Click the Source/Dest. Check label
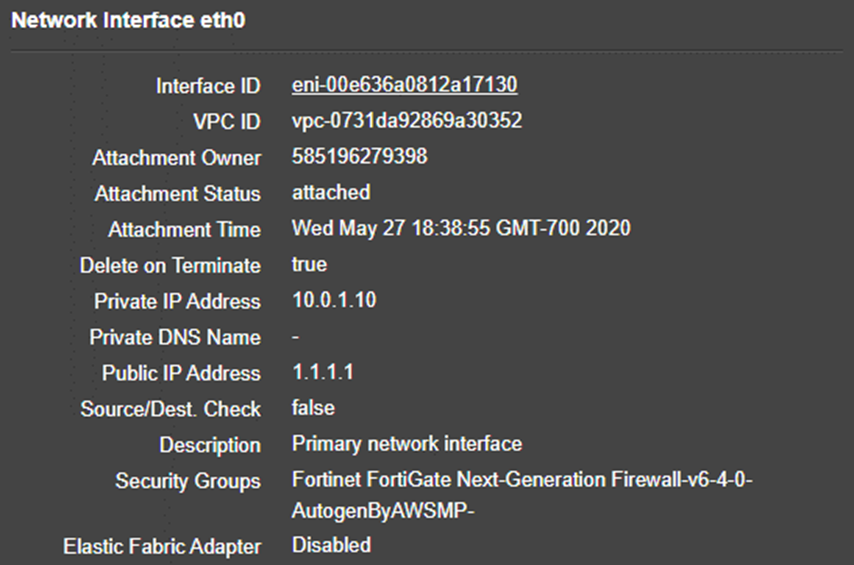Viewport: 854px width, 565px height. [171, 409]
